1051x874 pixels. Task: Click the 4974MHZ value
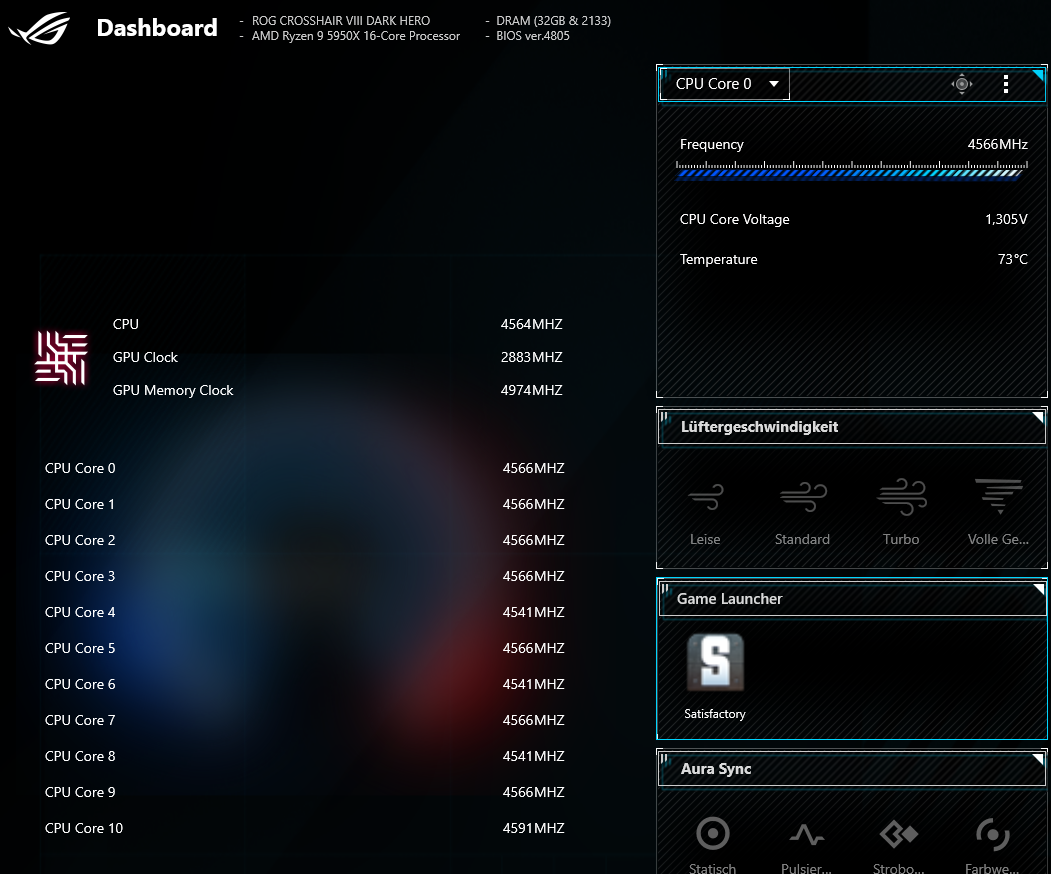[x=532, y=390]
